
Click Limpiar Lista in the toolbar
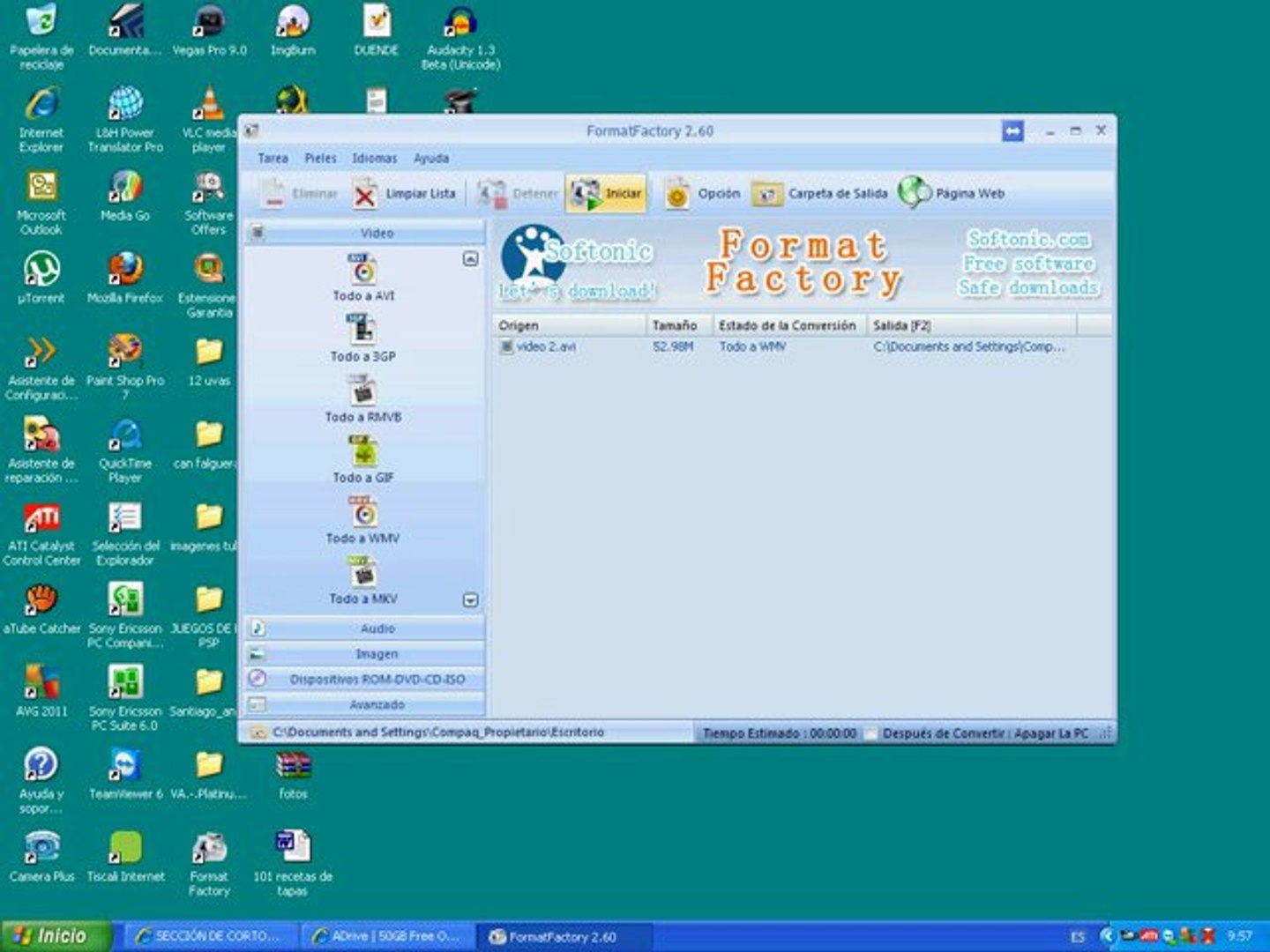coord(404,193)
